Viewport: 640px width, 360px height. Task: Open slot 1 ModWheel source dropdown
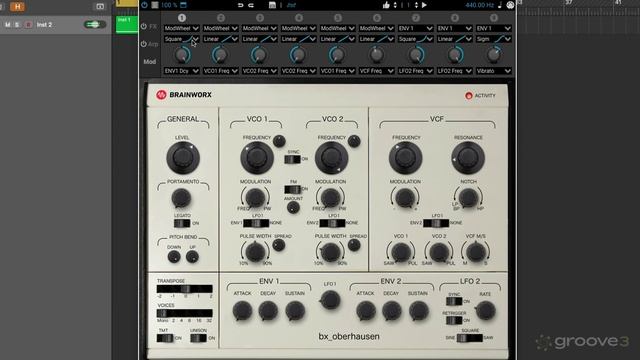tap(182, 28)
